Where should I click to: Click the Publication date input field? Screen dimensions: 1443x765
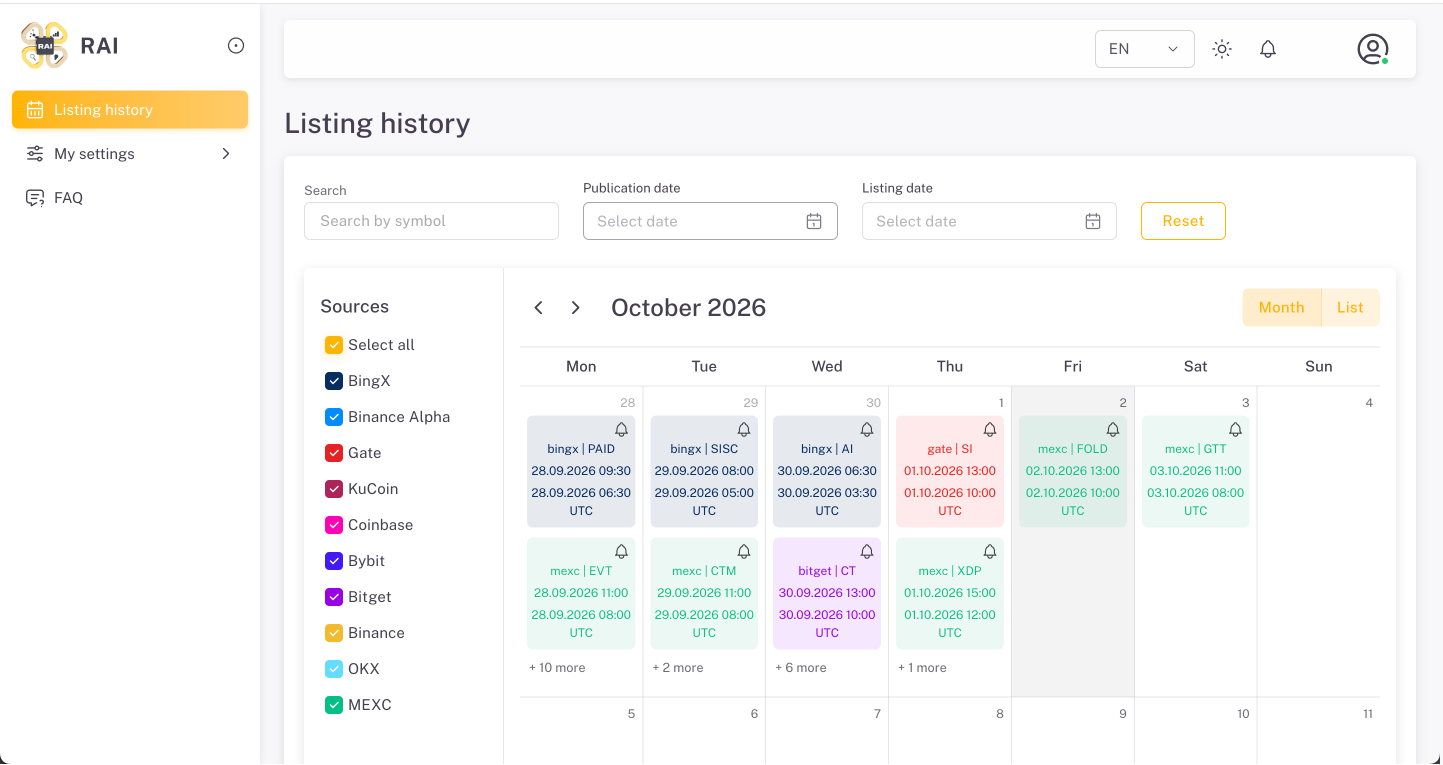(x=710, y=221)
